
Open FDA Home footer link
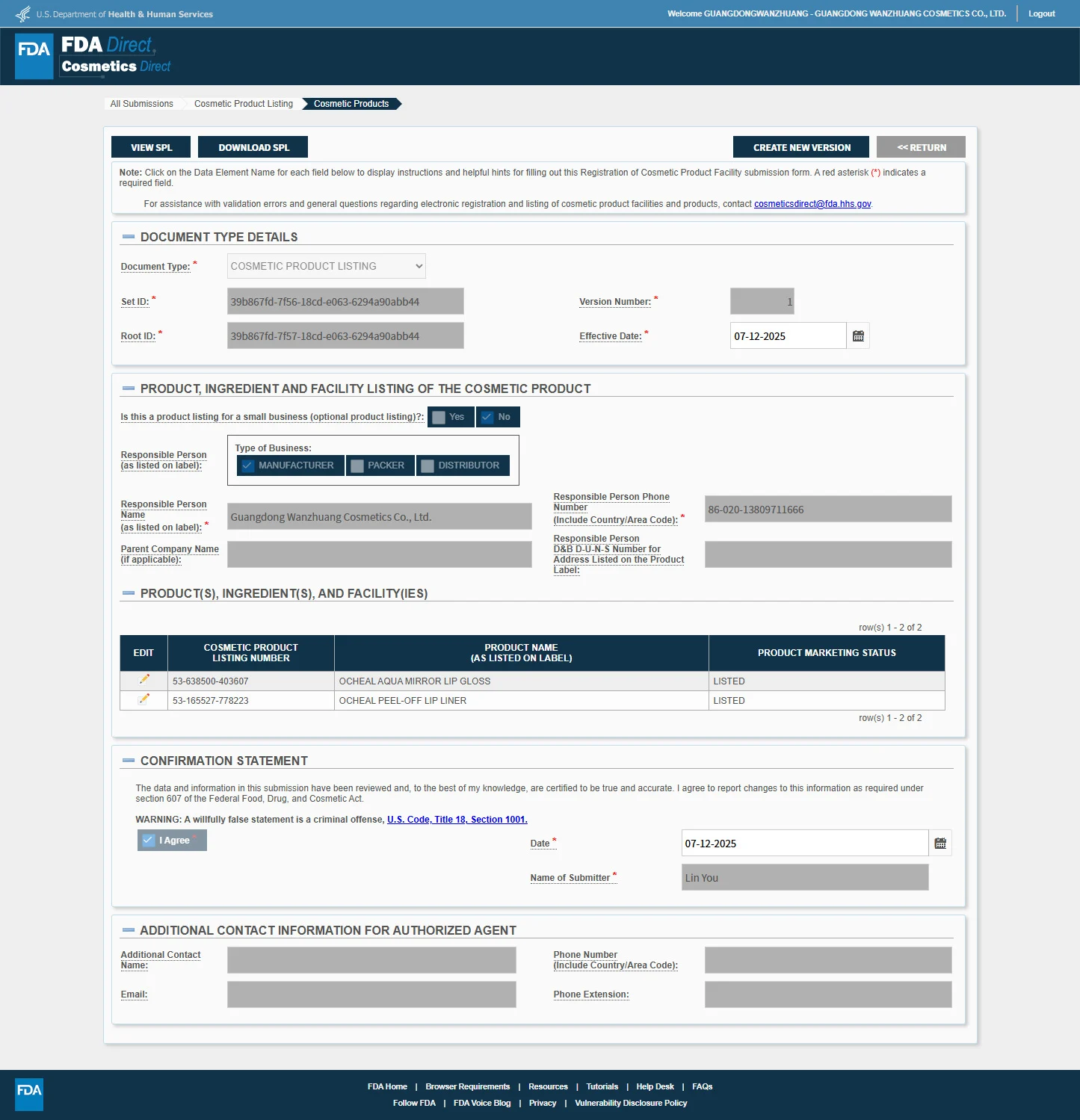point(387,1086)
